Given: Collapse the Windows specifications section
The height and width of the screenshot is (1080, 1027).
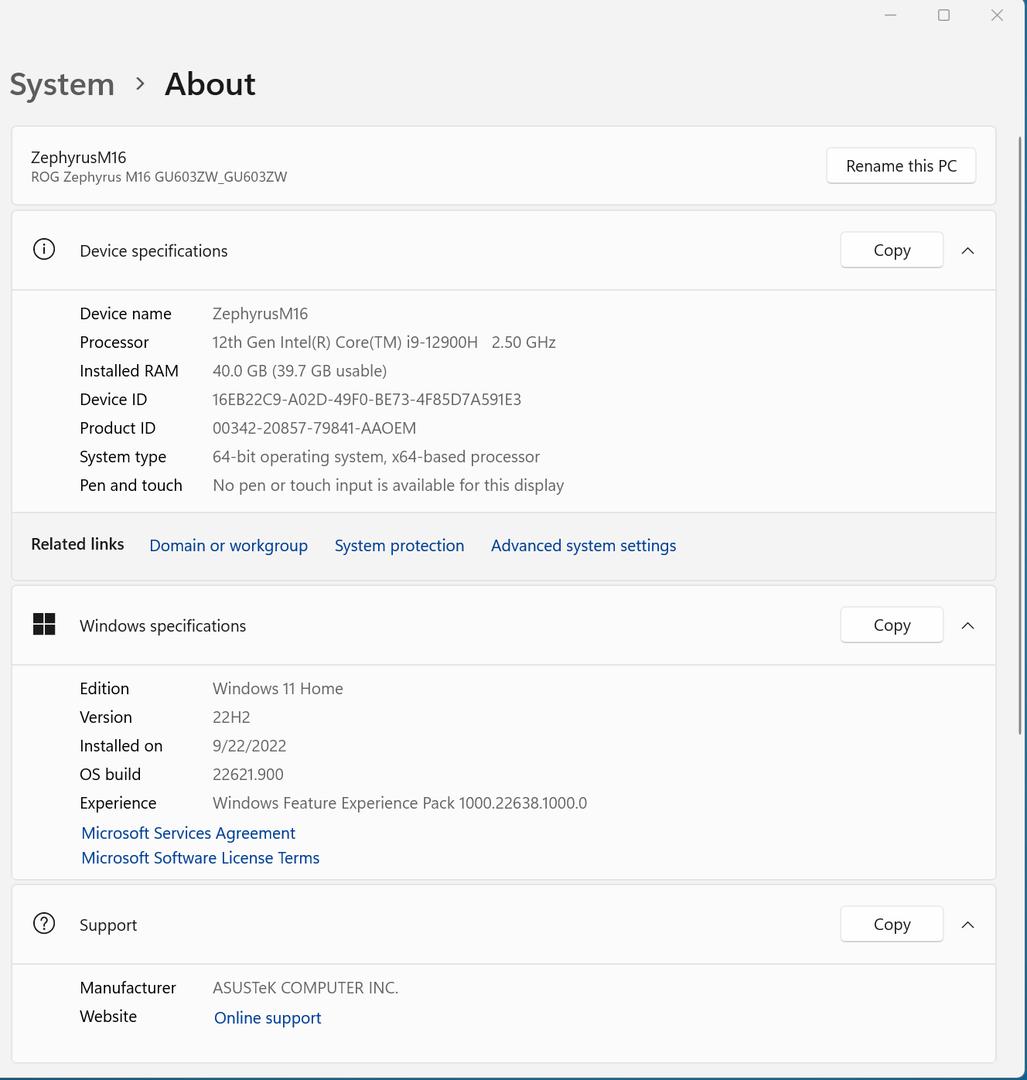Looking at the screenshot, I should click(968, 625).
